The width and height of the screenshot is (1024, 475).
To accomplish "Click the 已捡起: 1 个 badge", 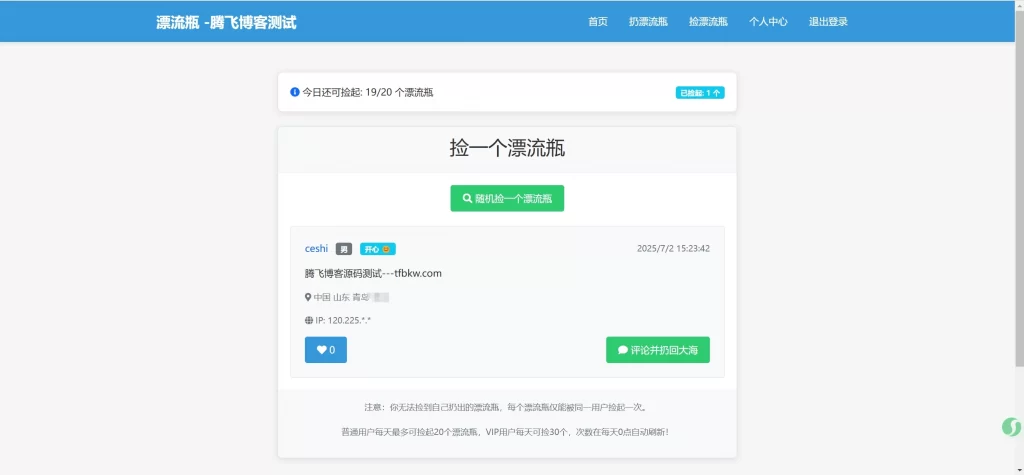I will point(700,93).
